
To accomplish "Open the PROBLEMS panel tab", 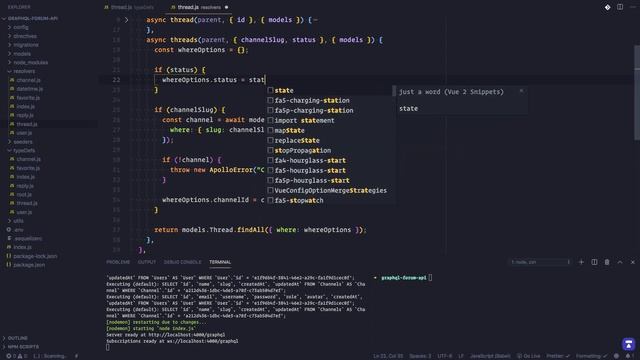I will point(118,262).
